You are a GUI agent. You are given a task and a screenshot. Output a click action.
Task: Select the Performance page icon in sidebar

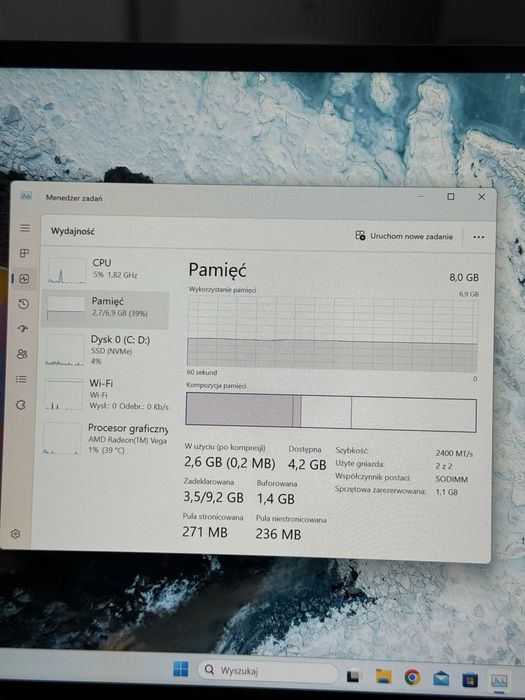25,279
